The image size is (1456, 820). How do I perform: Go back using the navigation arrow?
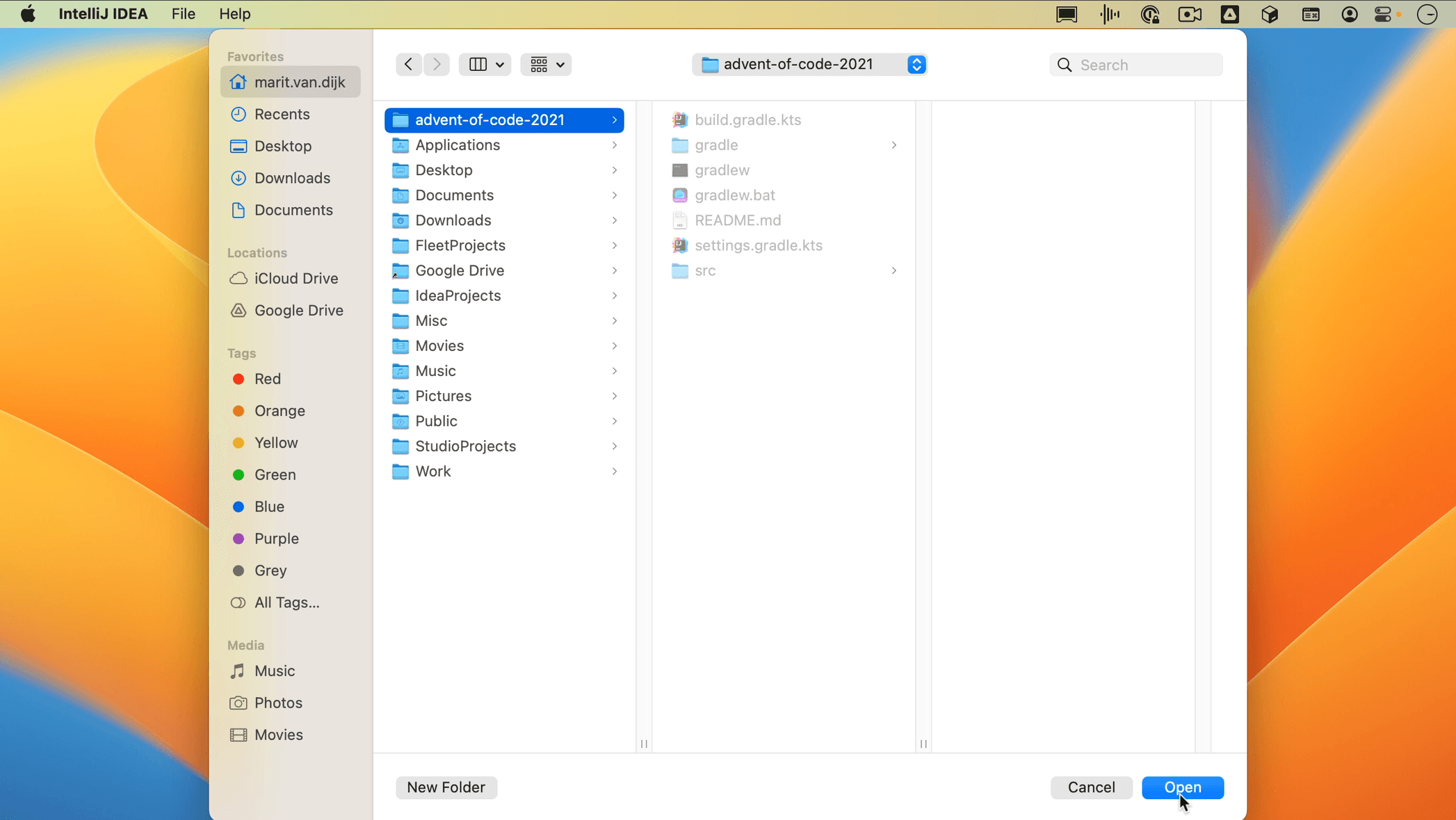click(408, 64)
